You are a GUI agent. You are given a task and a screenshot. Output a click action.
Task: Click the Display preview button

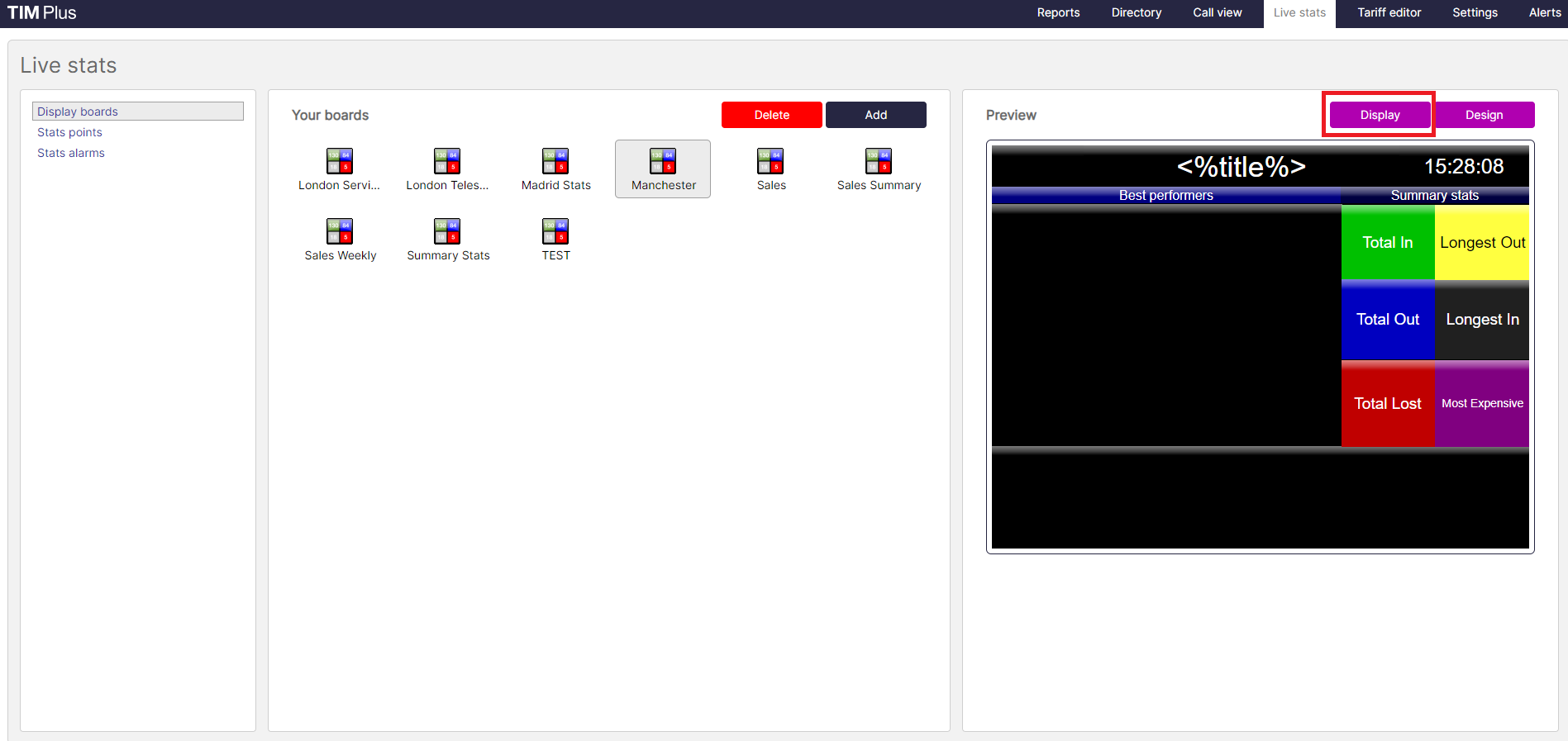click(1380, 115)
